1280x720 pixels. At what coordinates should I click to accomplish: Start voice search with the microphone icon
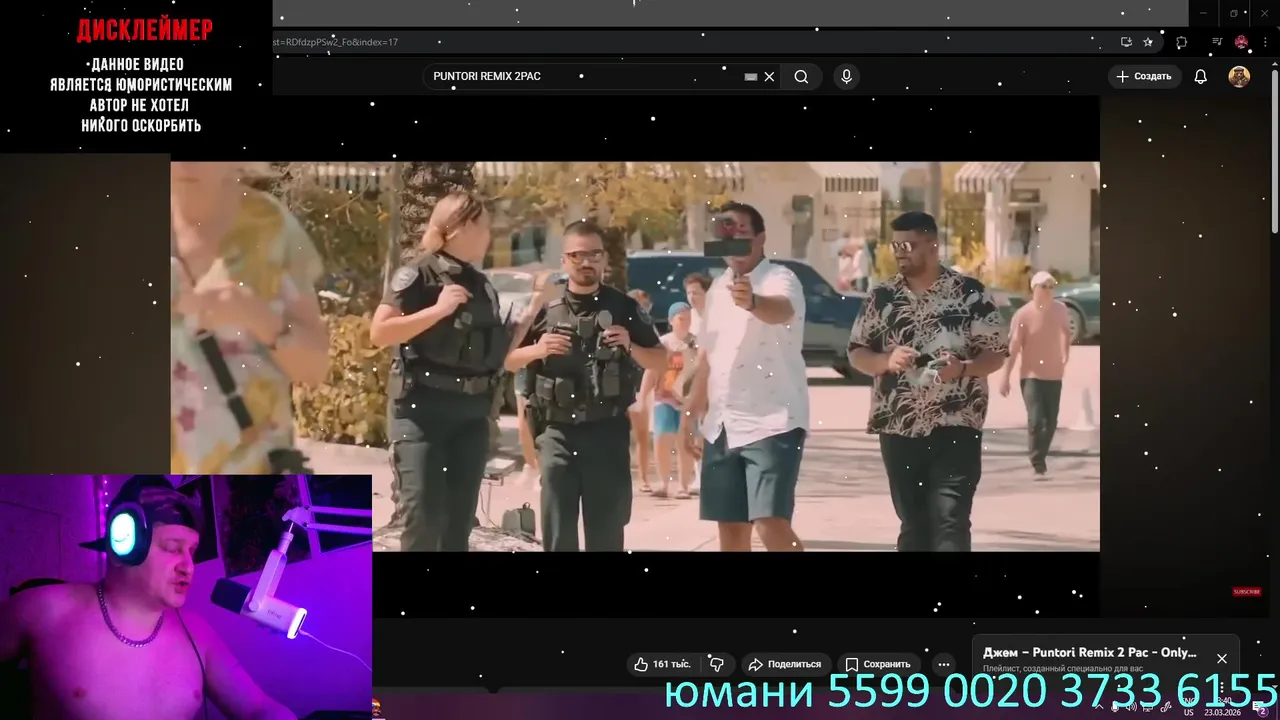846,77
